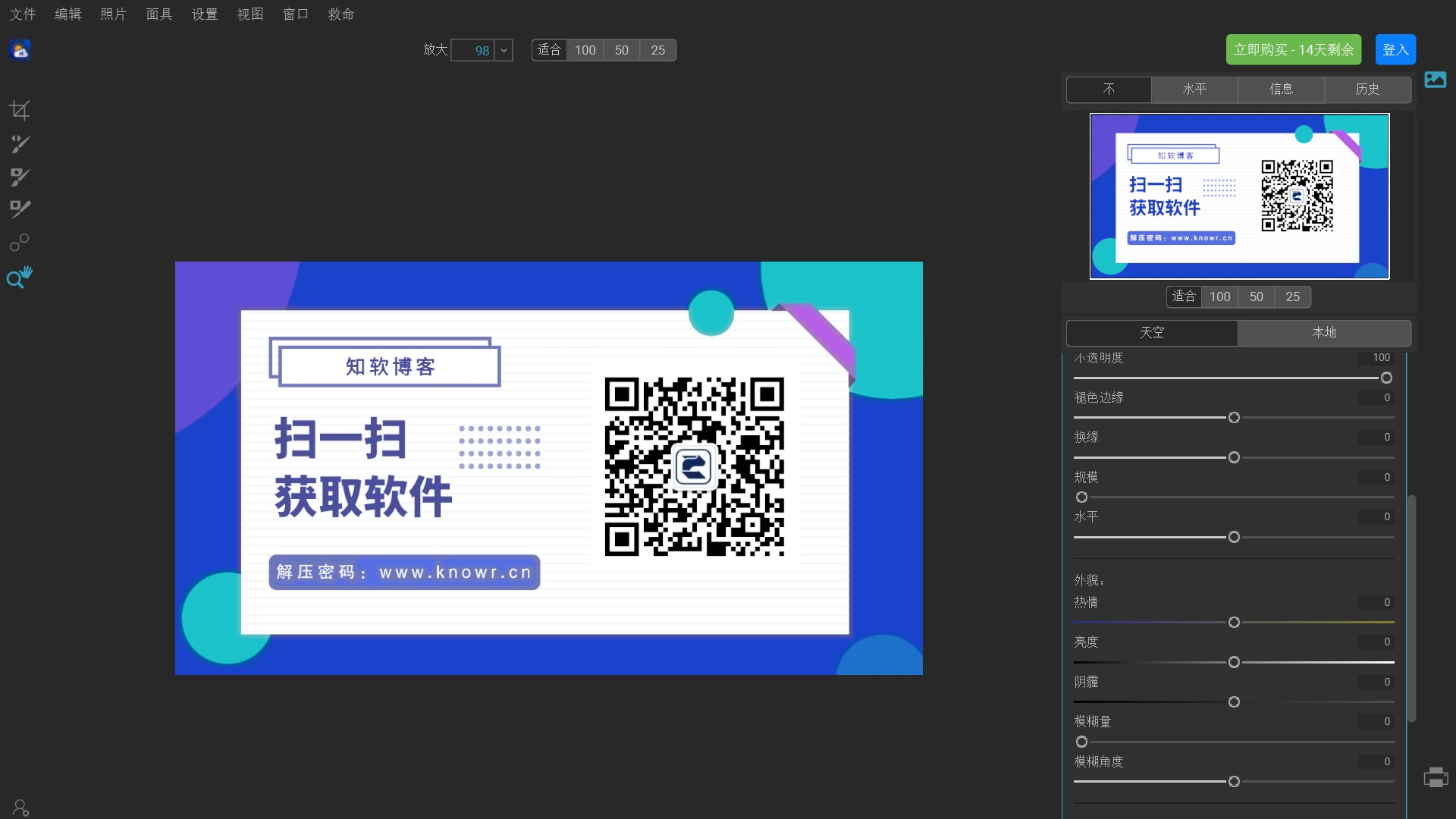Open the 编辑 menu
Screen dimensions: 1456x819
pyautogui.click(x=68, y=14)
